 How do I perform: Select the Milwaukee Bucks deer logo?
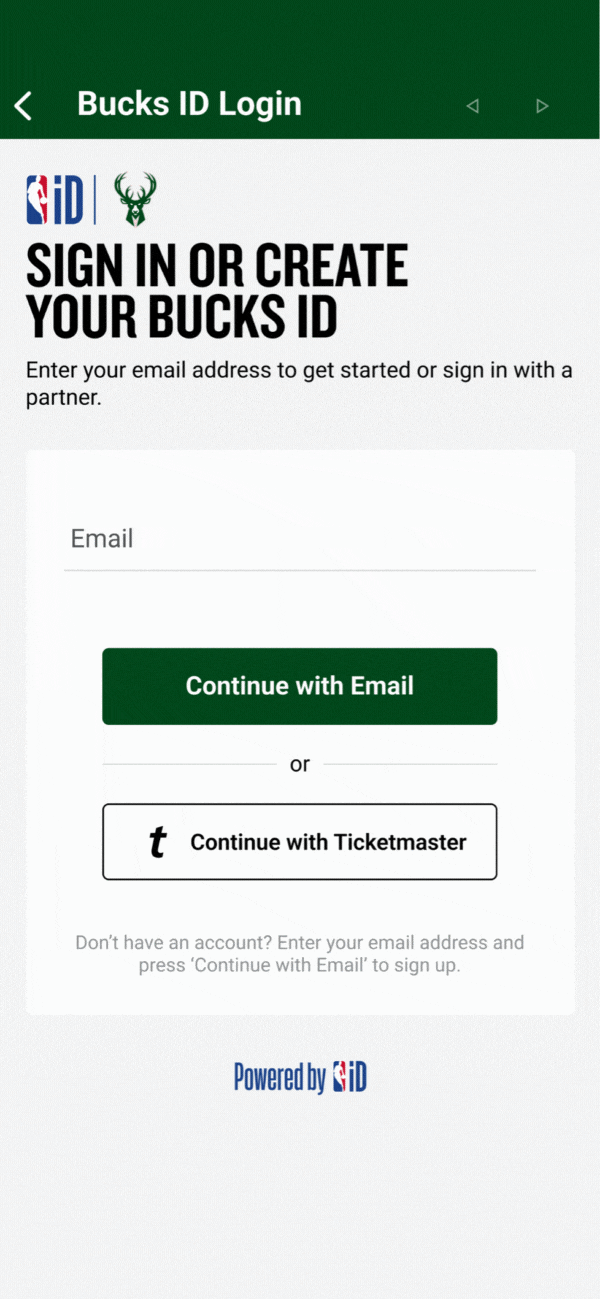tap(133, 197)
